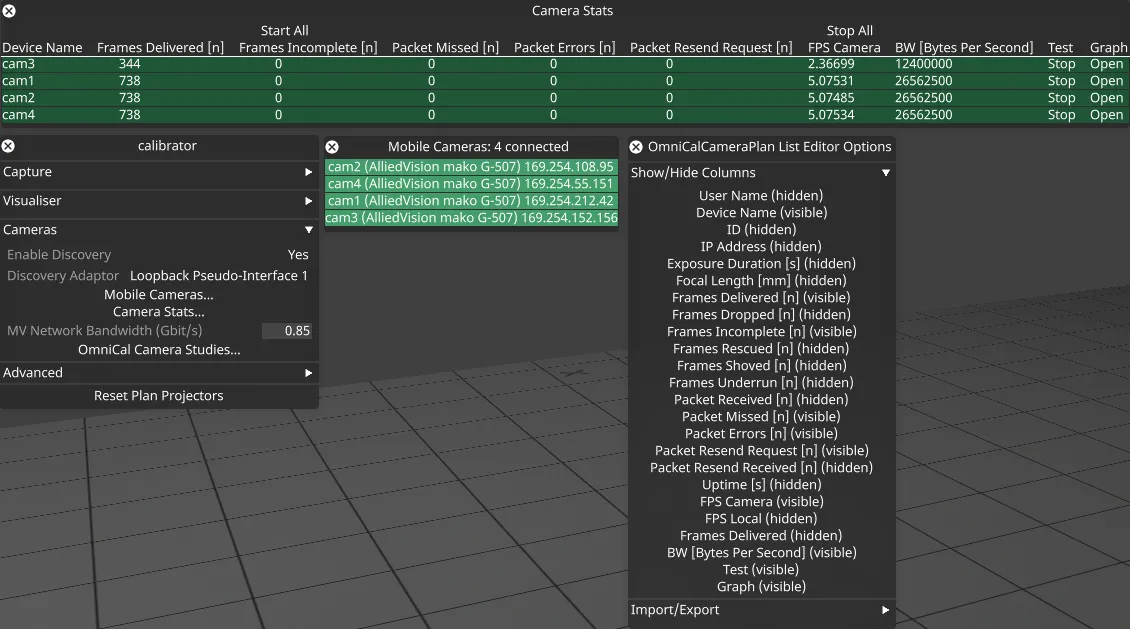The width and height of the screenshot is (1130, 629).
Task: Open the graph for cam1
Action: [1106, 81]
